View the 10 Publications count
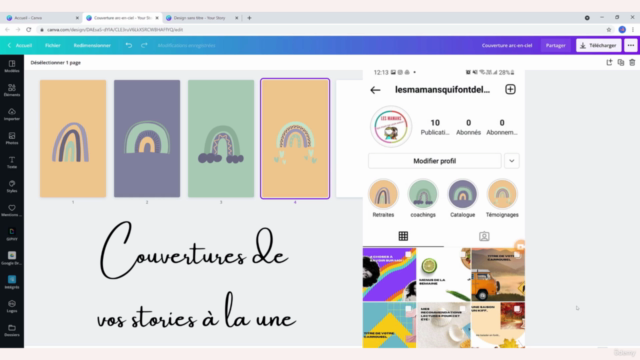Screen dimensions: 640x360 pyautogui.click(x=435, y=127)
